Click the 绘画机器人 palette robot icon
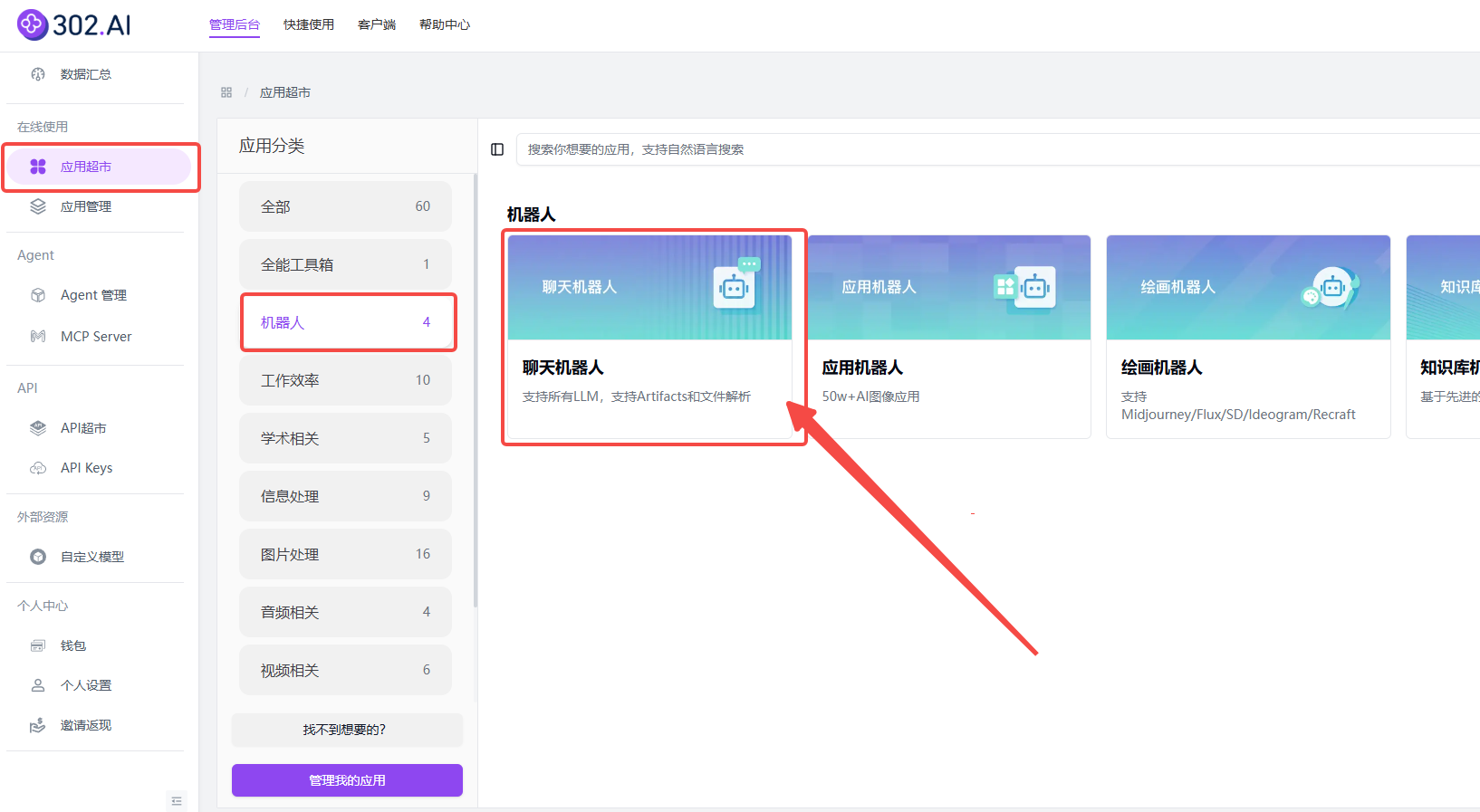The width and height of the screenshot is (1480, 812). click(1331, 288)
